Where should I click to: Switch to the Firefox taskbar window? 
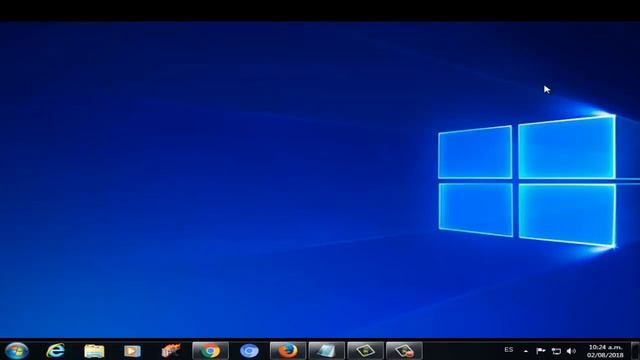click(x=288, y=351)
